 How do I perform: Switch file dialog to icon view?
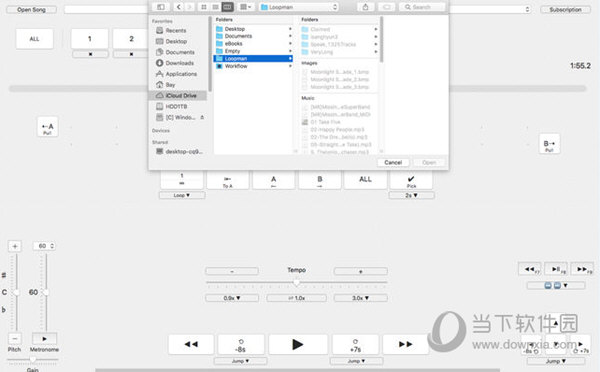pos(204,7)
